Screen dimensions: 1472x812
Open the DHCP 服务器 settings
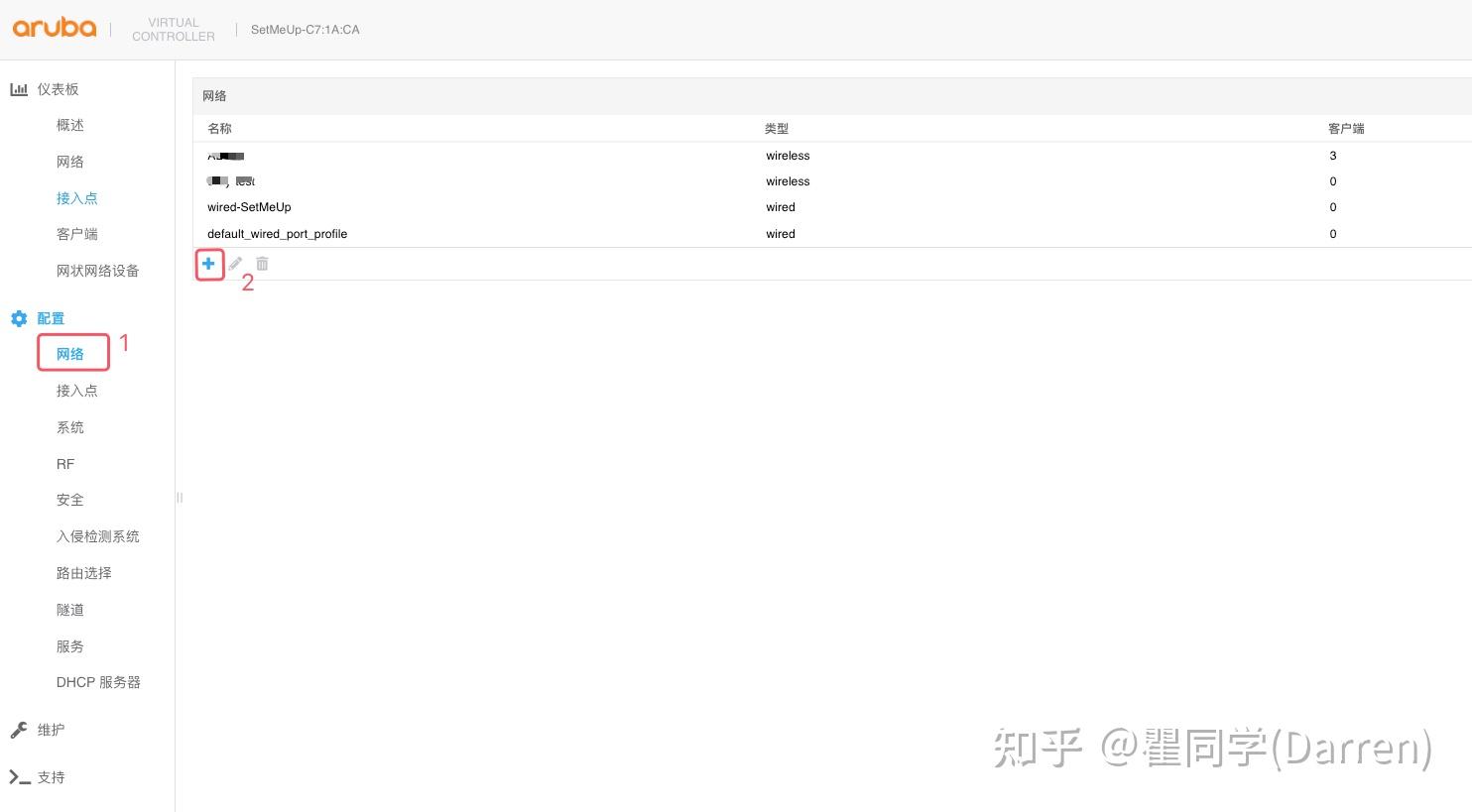pos(95,682)
